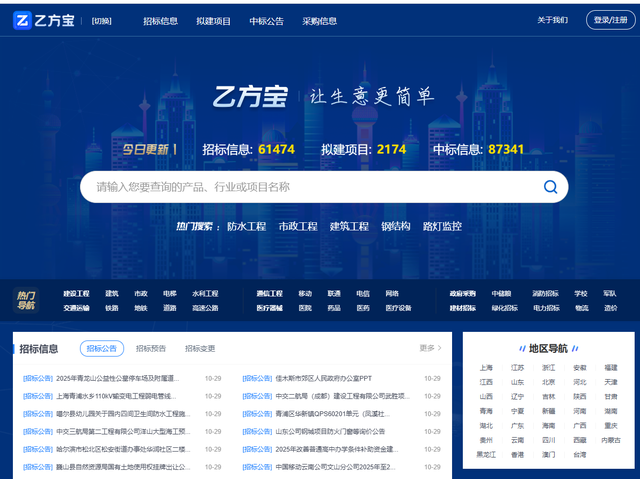Open the 高速公路 hot category

(205, 308)
